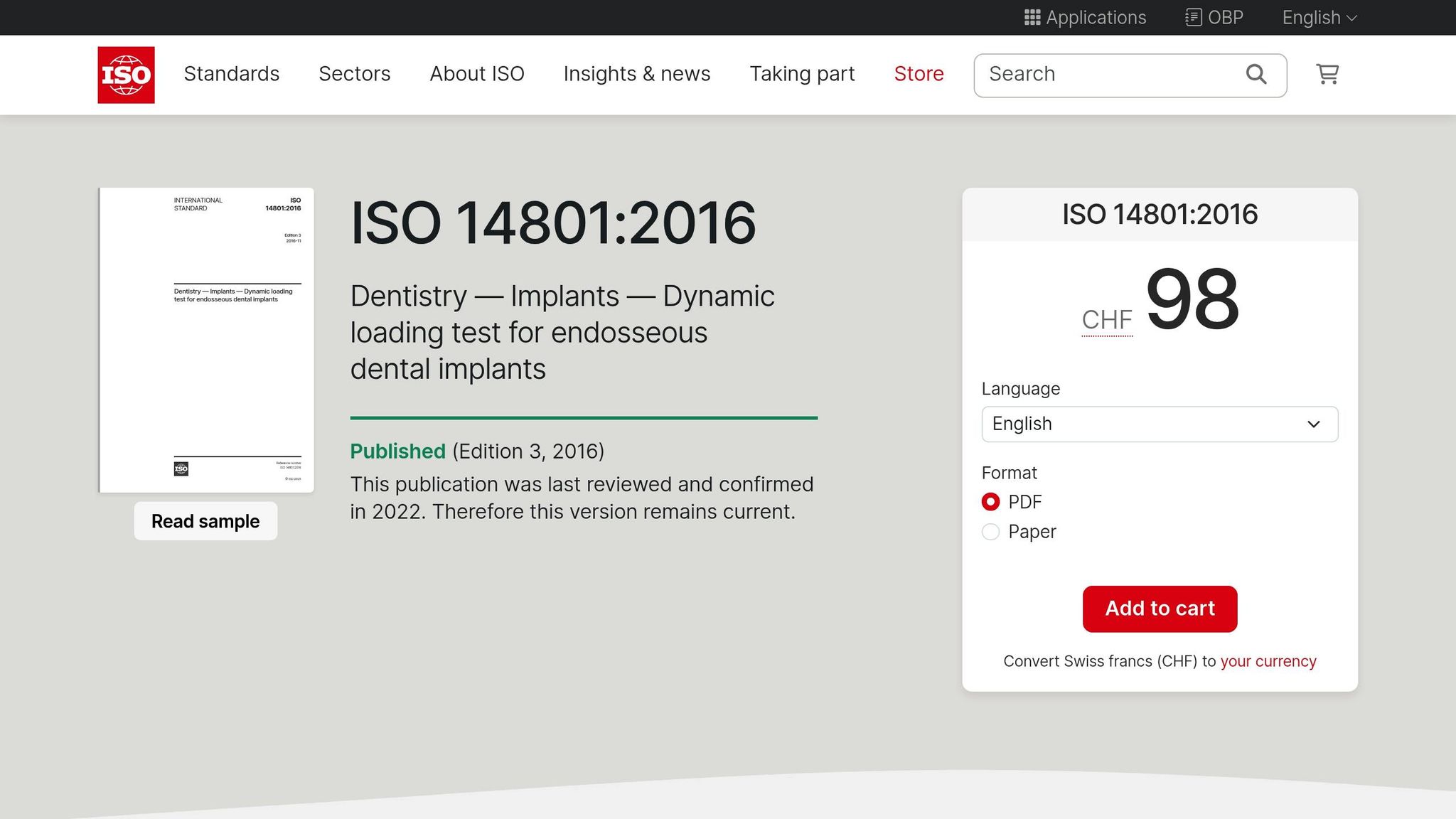Open the Applications grid menu
1456x819 pixels.
1083,17
